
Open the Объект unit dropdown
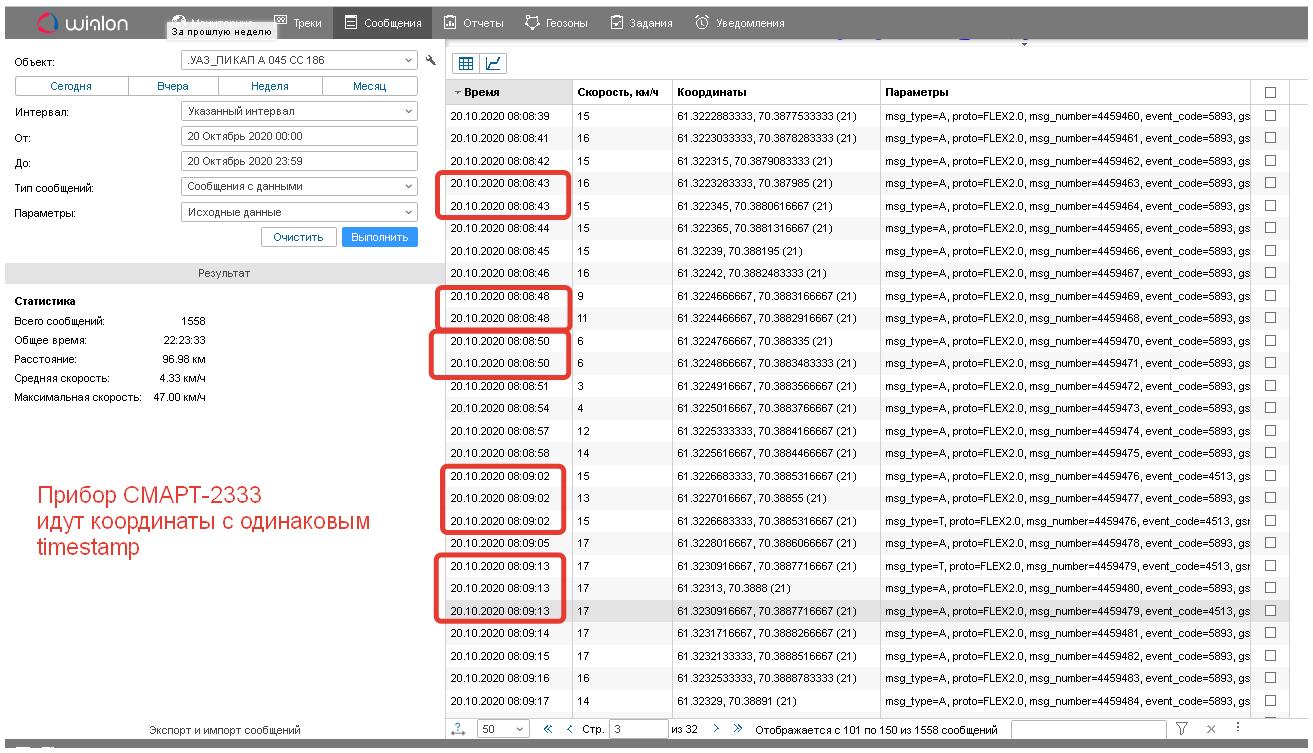[x=299, y=61]
